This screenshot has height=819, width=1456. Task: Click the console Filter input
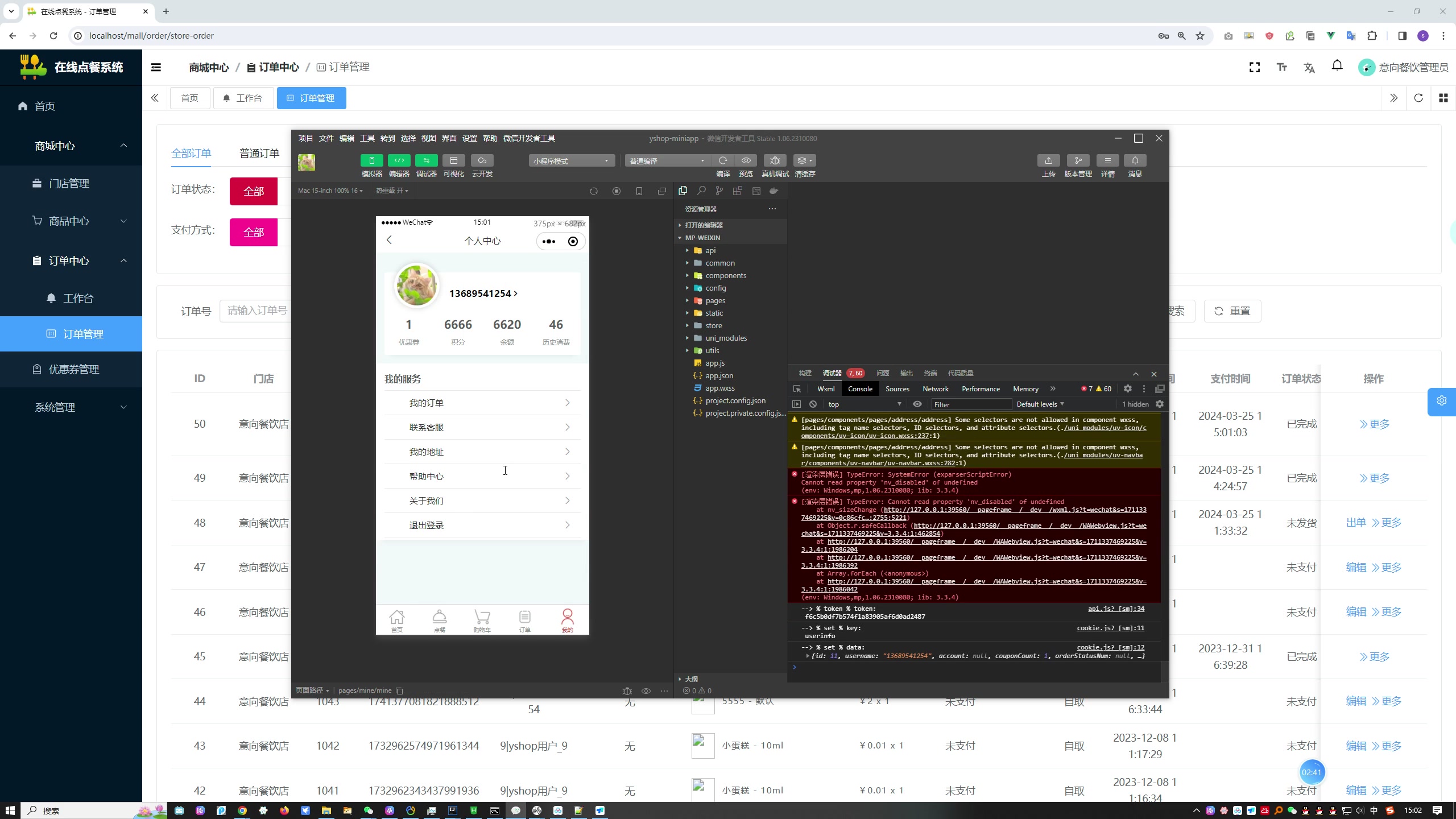tap(971, 404)
